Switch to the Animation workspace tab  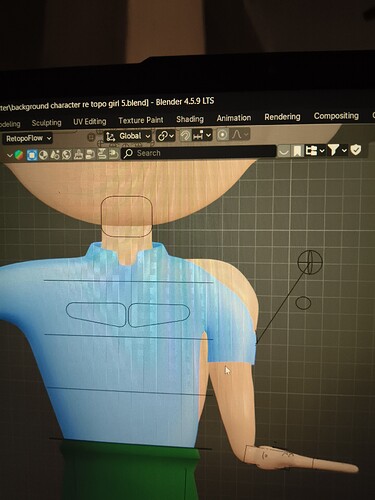[x=234, y=118]
